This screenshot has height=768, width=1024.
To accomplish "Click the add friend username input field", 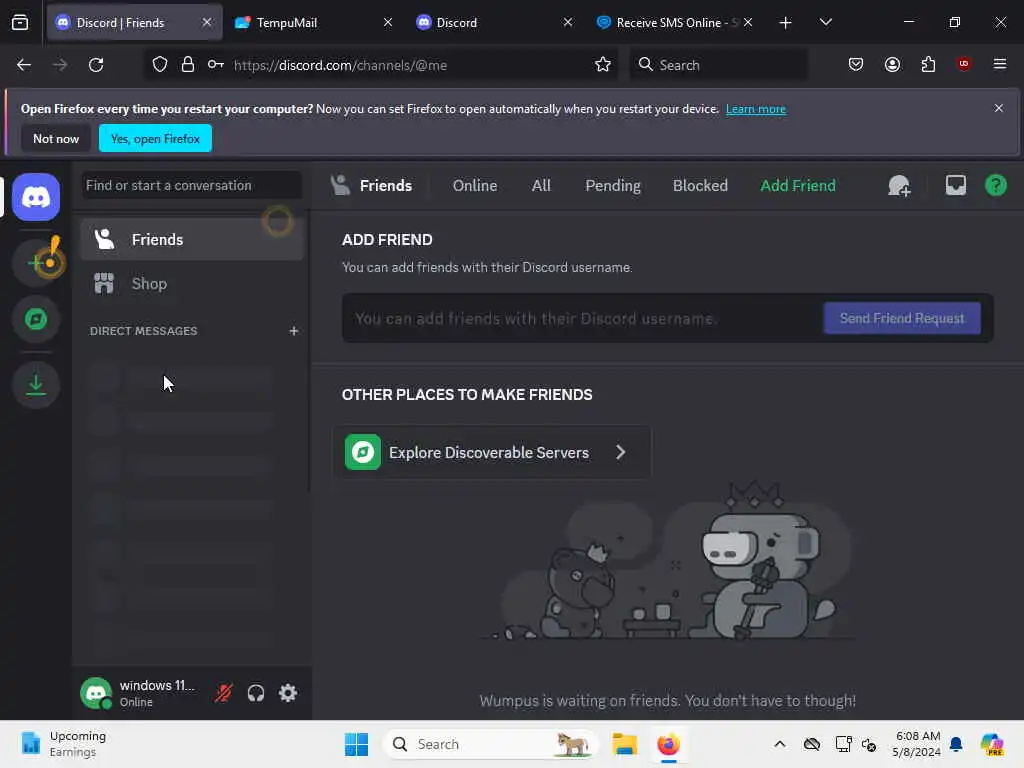I will [x=581, y=319].
